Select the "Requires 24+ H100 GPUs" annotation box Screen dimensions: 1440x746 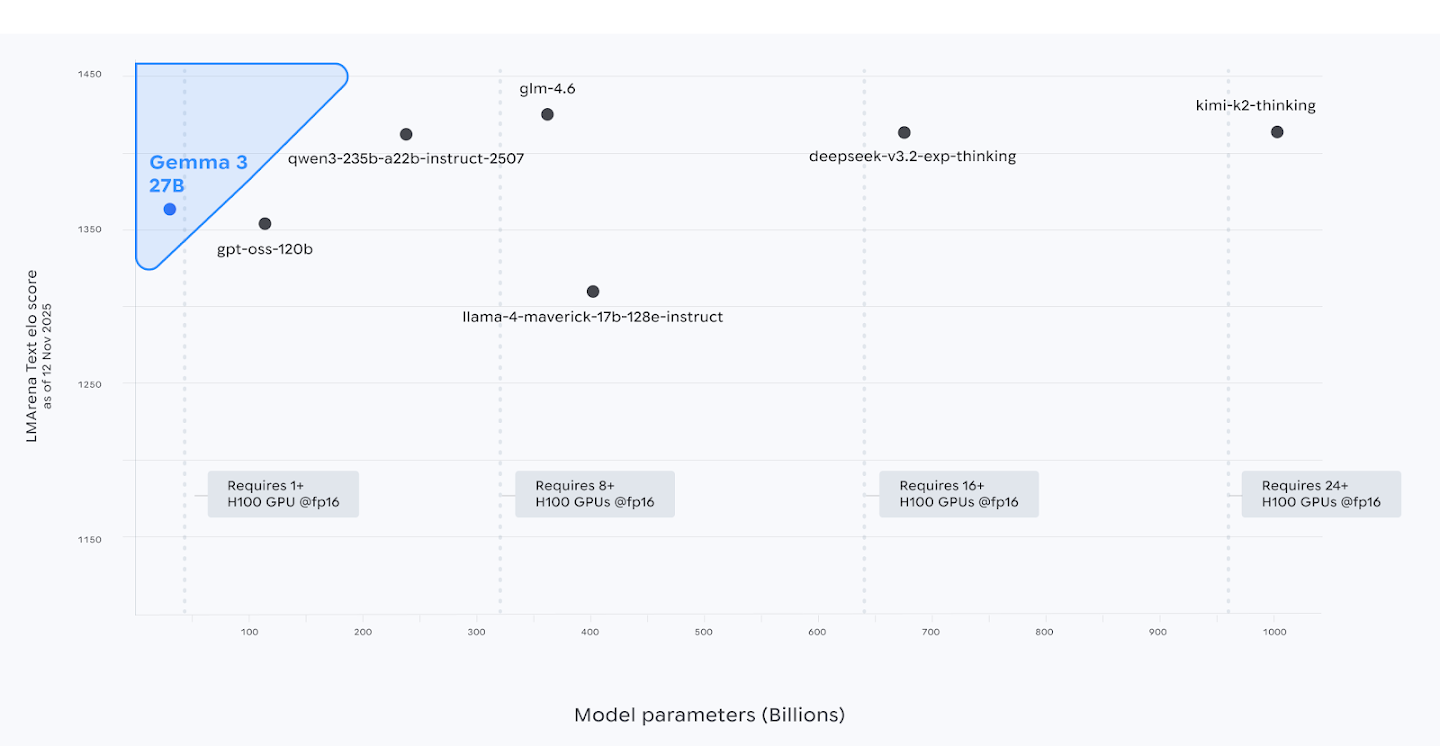(x=1321, y=493)
